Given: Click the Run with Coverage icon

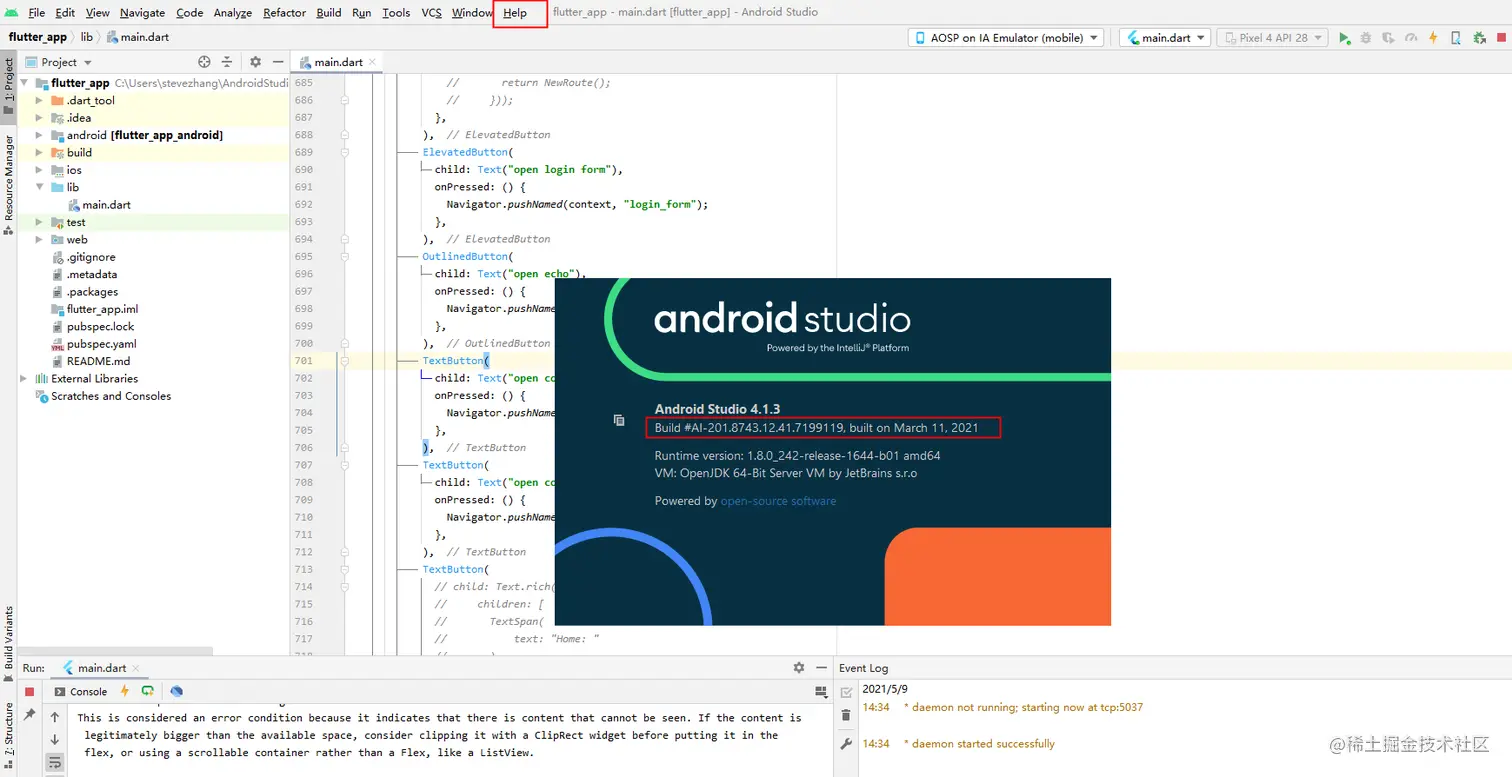Looking at the screenshot, I should (x=1388, y=38).
